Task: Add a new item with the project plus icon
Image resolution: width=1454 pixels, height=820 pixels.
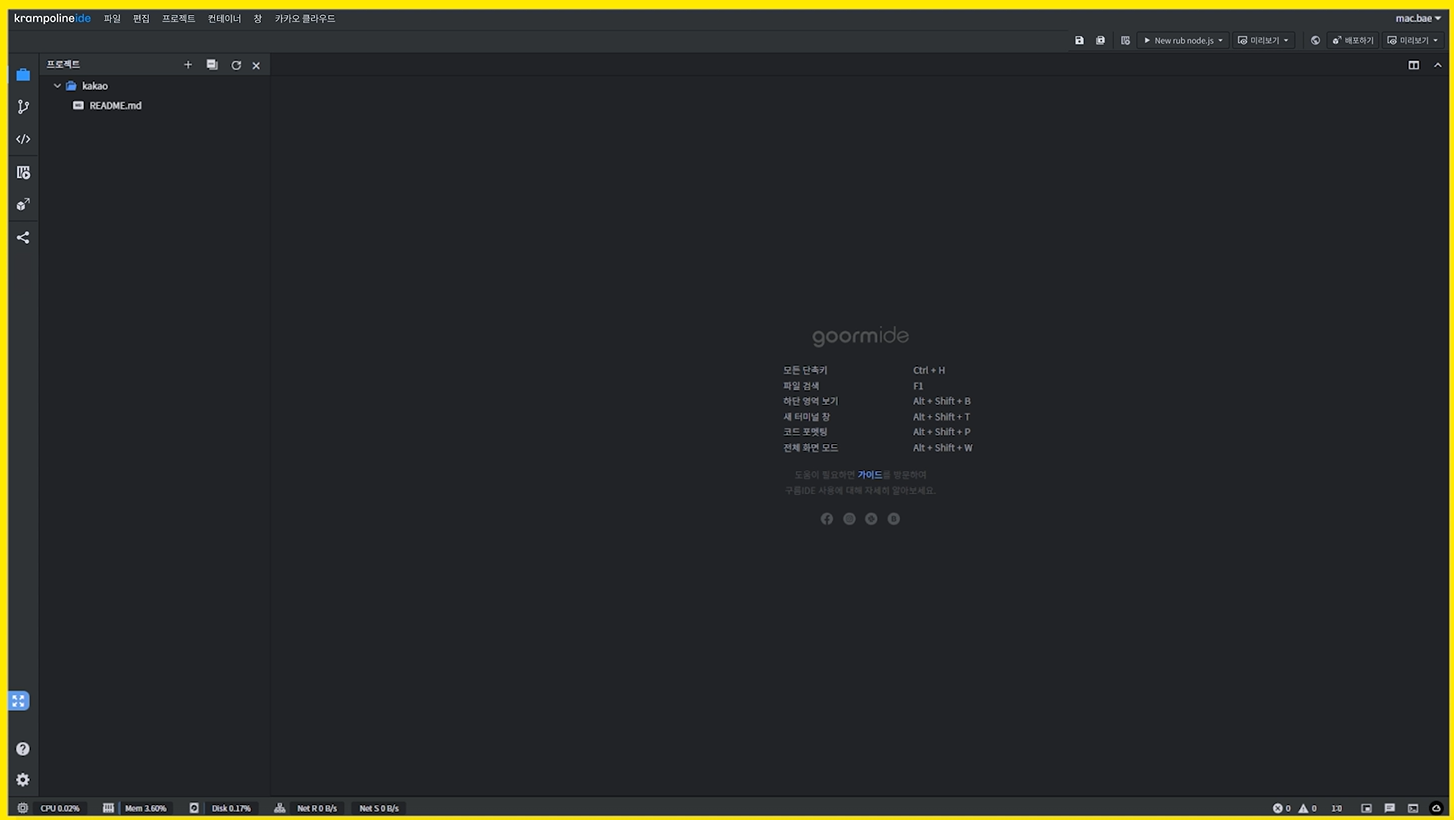Action: (x=188, y=65)
